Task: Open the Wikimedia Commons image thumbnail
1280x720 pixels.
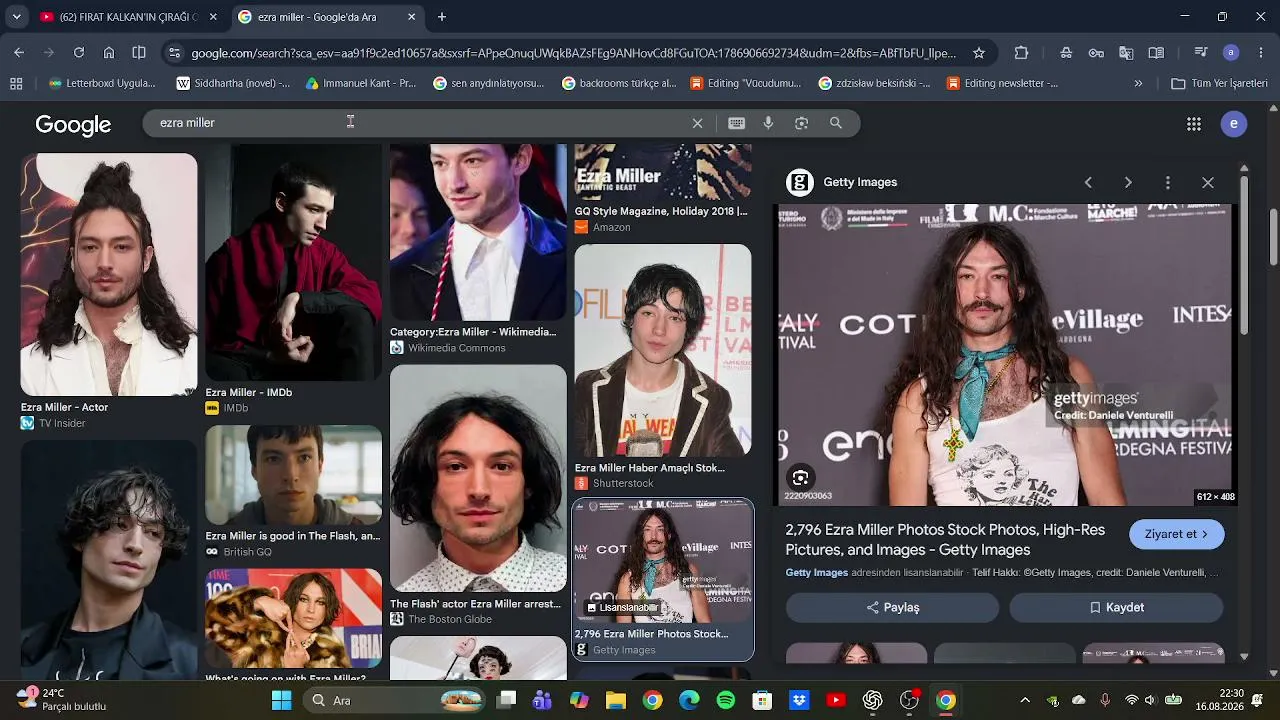Action: click(478, 232)
